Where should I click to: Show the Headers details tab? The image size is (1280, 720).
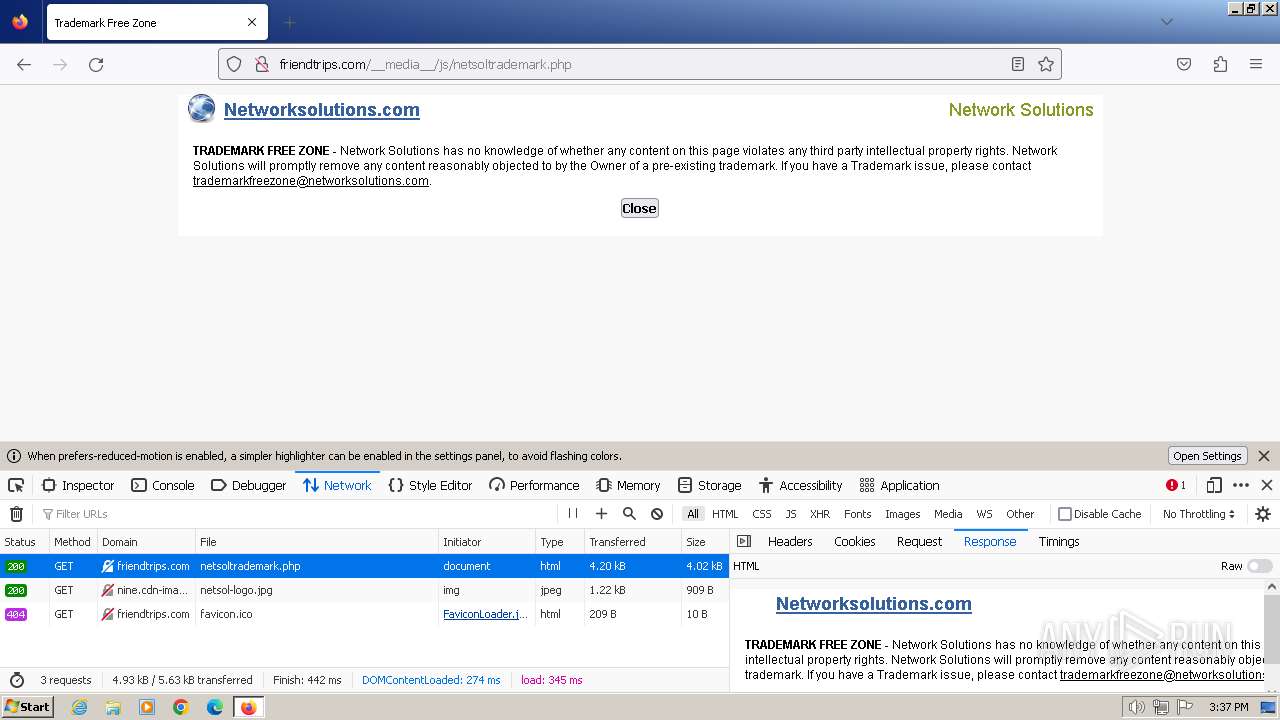pyautogui.click(x=790, y=541)
